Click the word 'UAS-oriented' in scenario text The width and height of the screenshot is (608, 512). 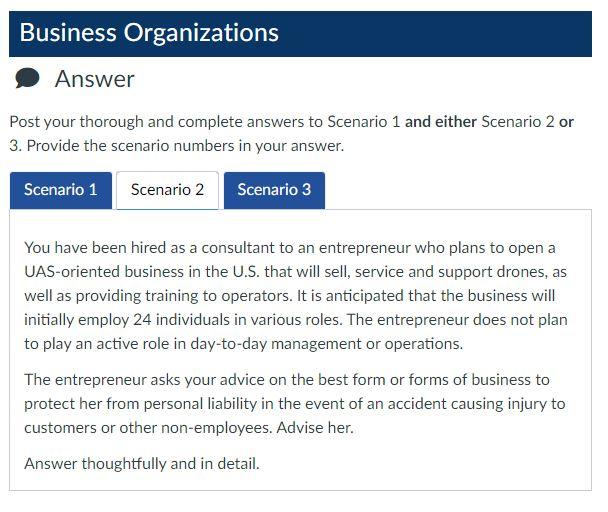click(x=70, y=272)
